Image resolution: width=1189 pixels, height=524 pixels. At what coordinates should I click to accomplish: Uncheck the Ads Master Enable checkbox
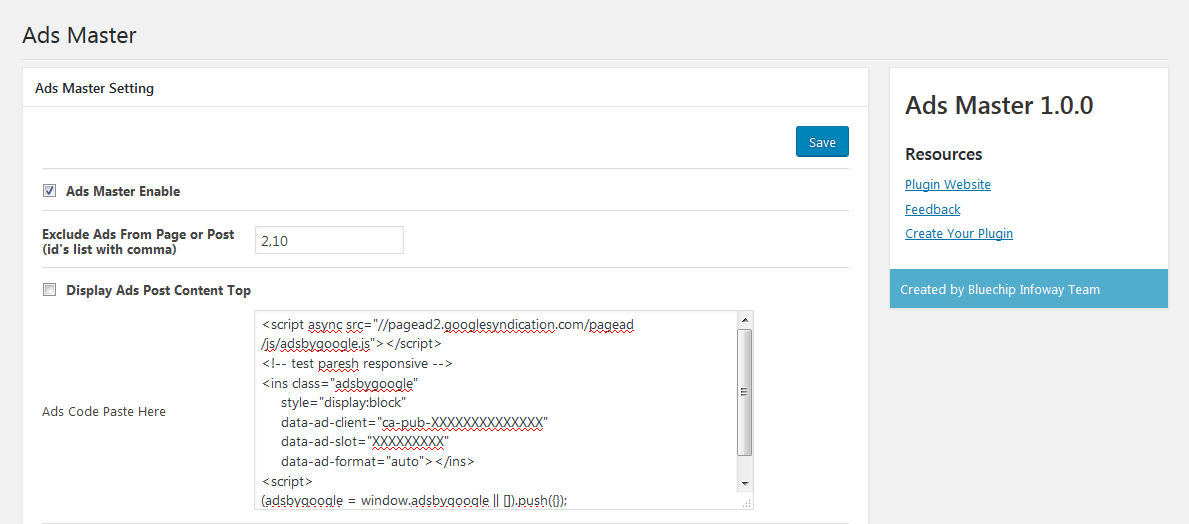[x=49, y=191]
